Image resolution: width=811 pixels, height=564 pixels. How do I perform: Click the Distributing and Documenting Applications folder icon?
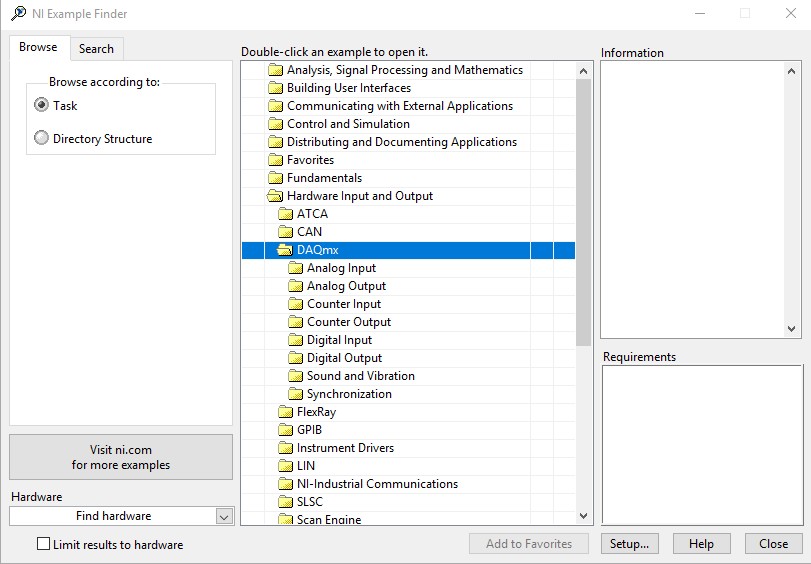[x=276, y=142]
